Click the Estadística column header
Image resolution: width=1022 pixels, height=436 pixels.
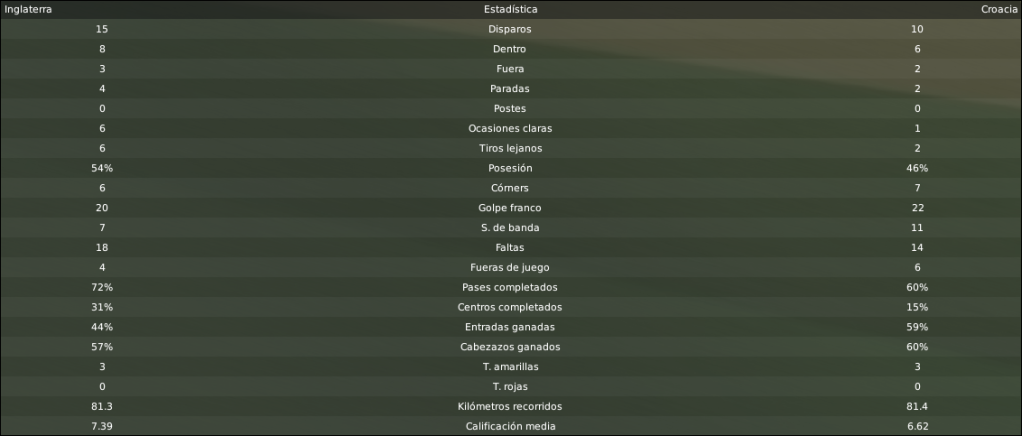(510, 10)
